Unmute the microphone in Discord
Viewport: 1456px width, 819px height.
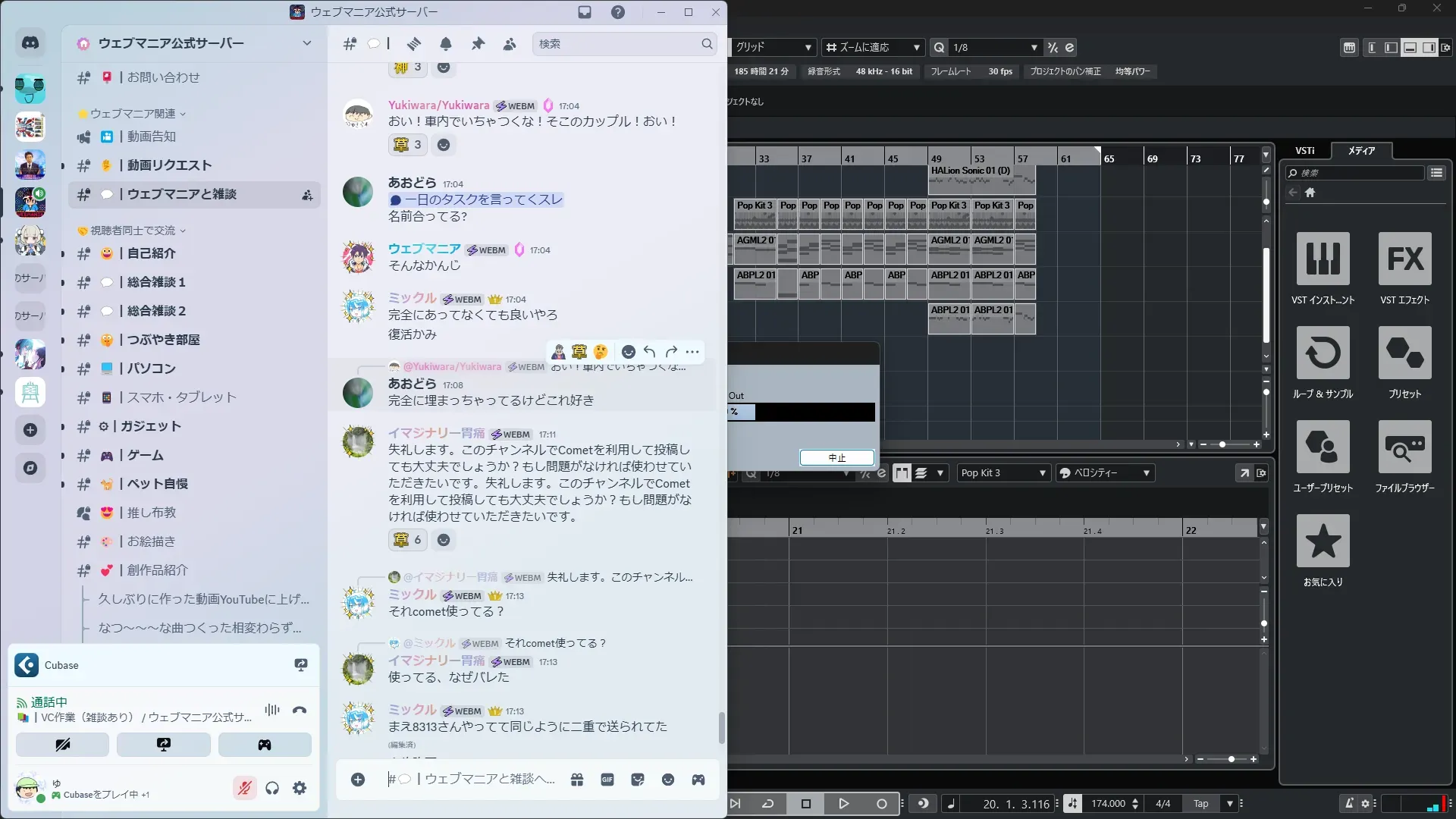tap(244, 789)
